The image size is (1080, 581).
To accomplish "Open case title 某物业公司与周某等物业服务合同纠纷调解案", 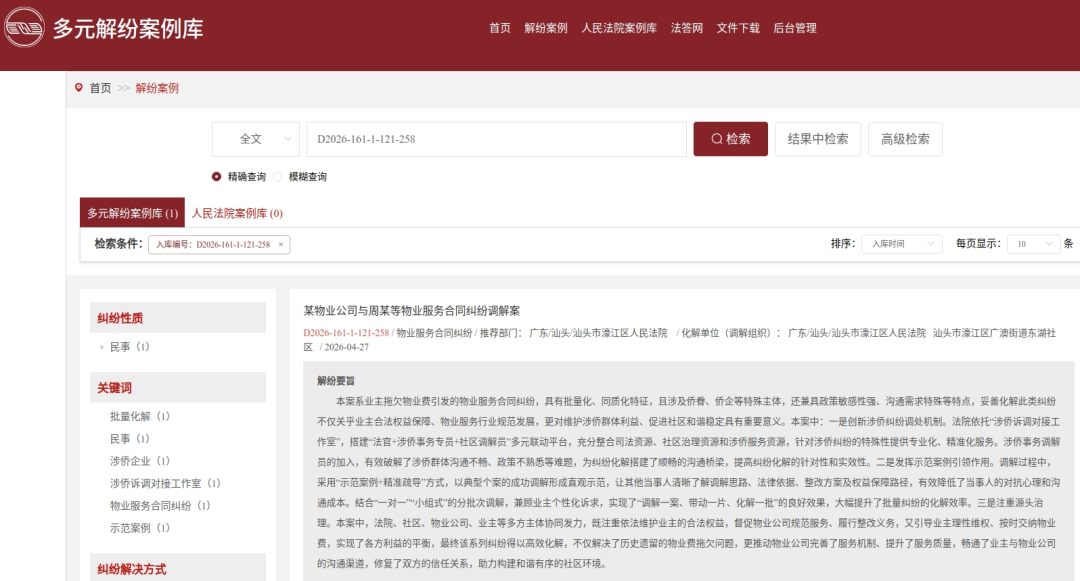I will (412, 311).
